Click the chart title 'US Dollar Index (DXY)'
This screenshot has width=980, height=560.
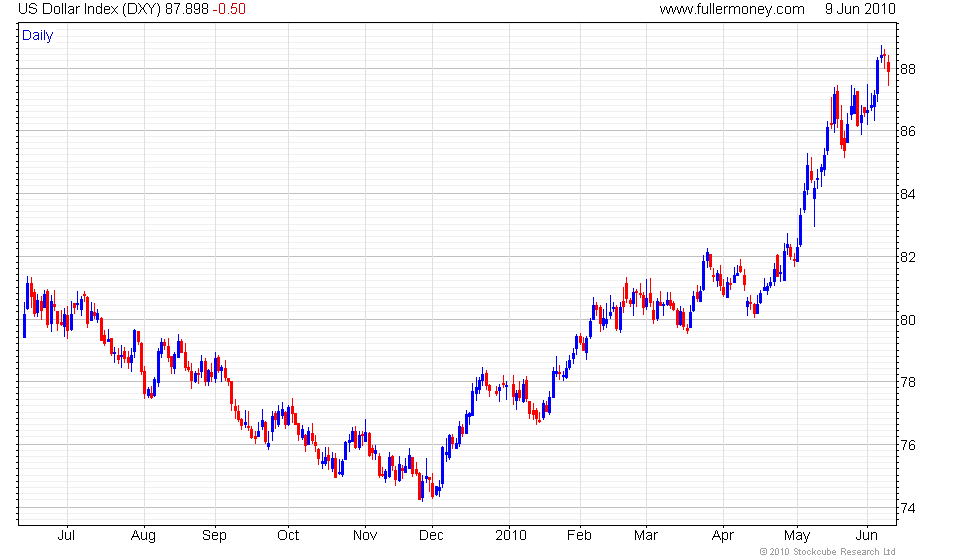[90, 9]
